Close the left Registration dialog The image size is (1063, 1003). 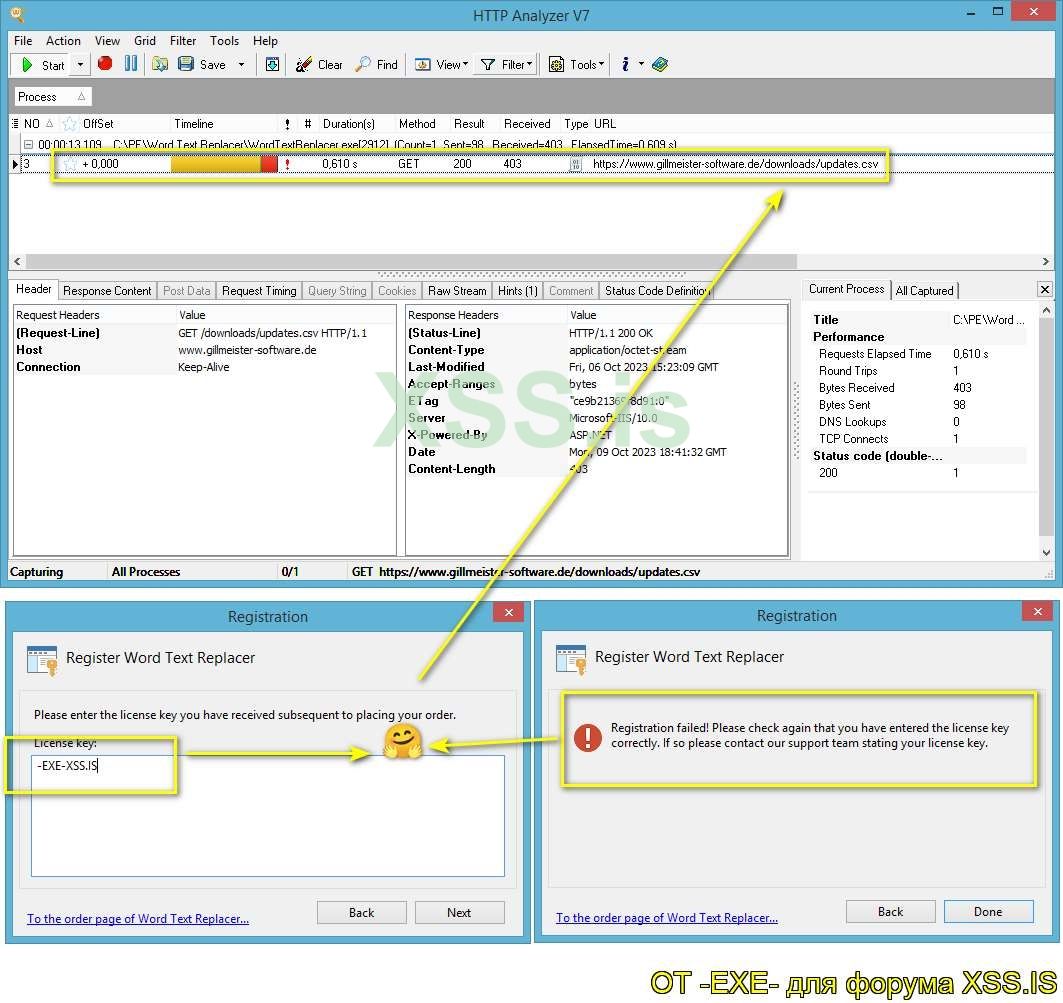point(508,613)
